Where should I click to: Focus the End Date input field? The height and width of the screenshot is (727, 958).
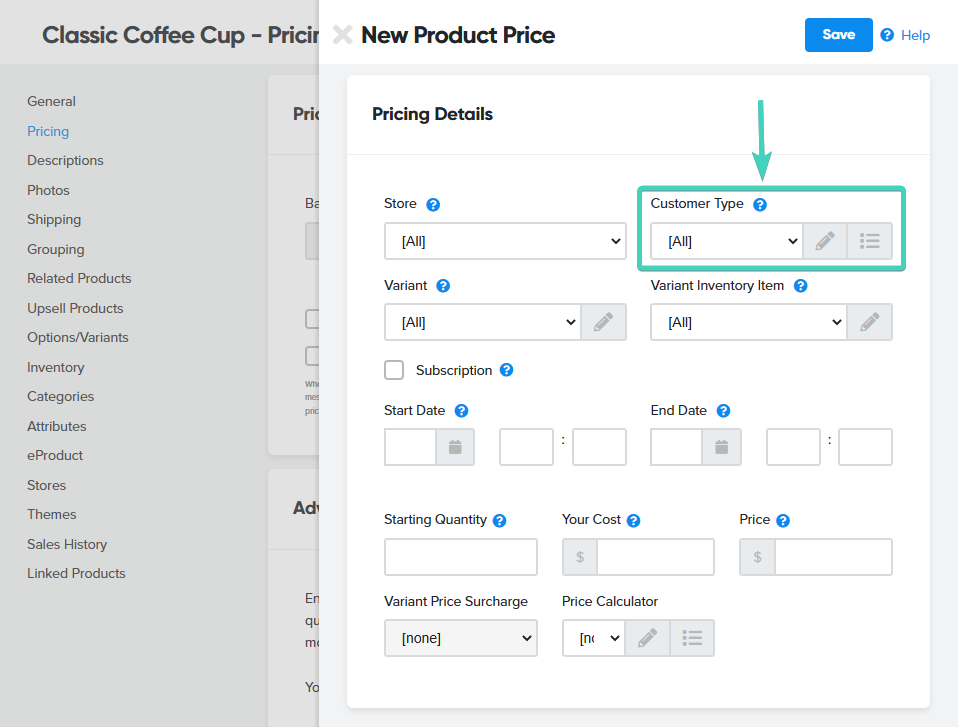pyautogui.click(x=676, y=447)
